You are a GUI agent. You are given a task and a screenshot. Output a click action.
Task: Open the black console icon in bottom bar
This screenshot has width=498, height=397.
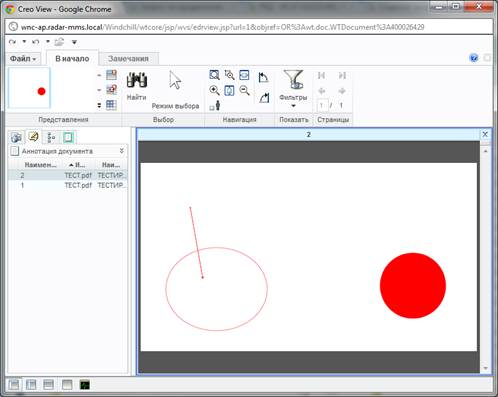tap(85, 385)
